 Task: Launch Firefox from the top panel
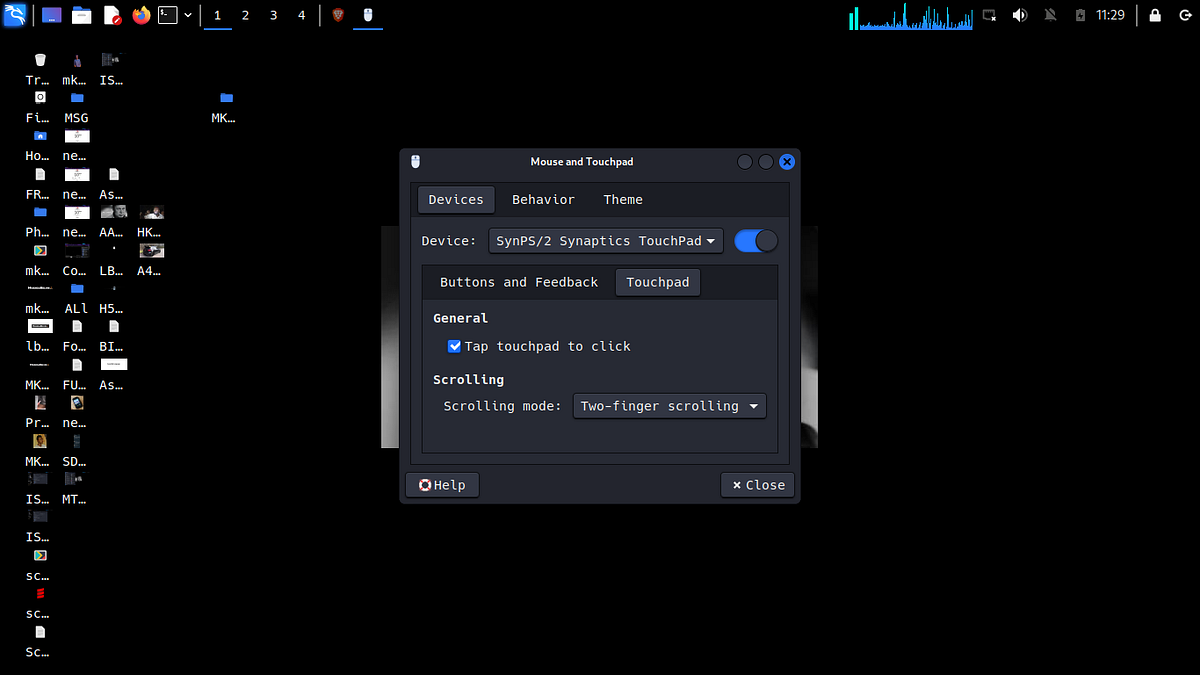tap(140, 15)
